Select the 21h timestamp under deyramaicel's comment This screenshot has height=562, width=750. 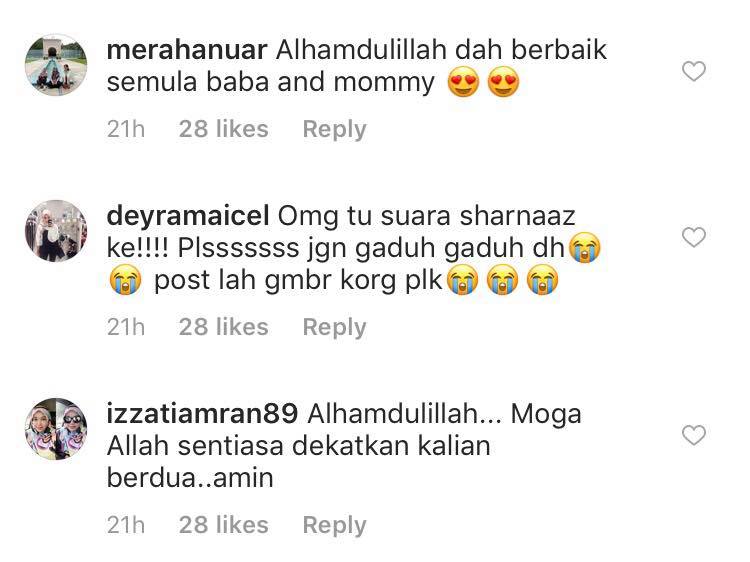coord(126,327)
